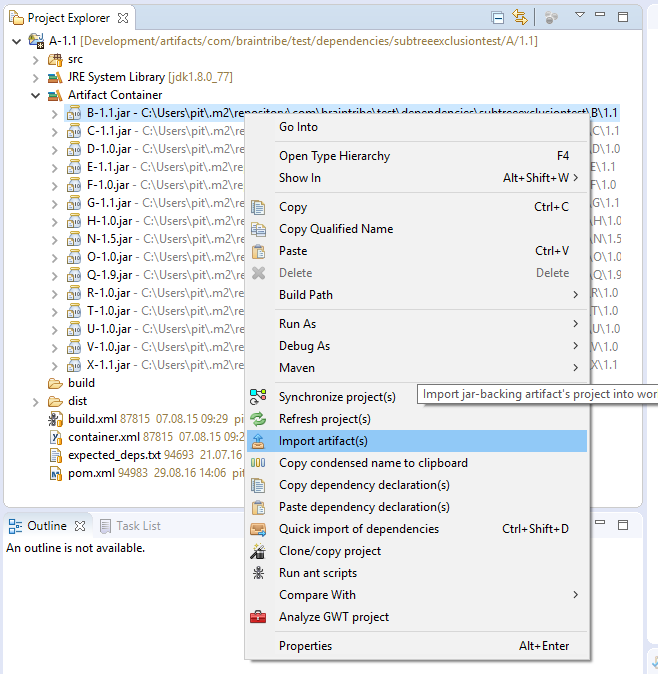Click the Analyze GWT project toolbox icon

pos(258,617)
